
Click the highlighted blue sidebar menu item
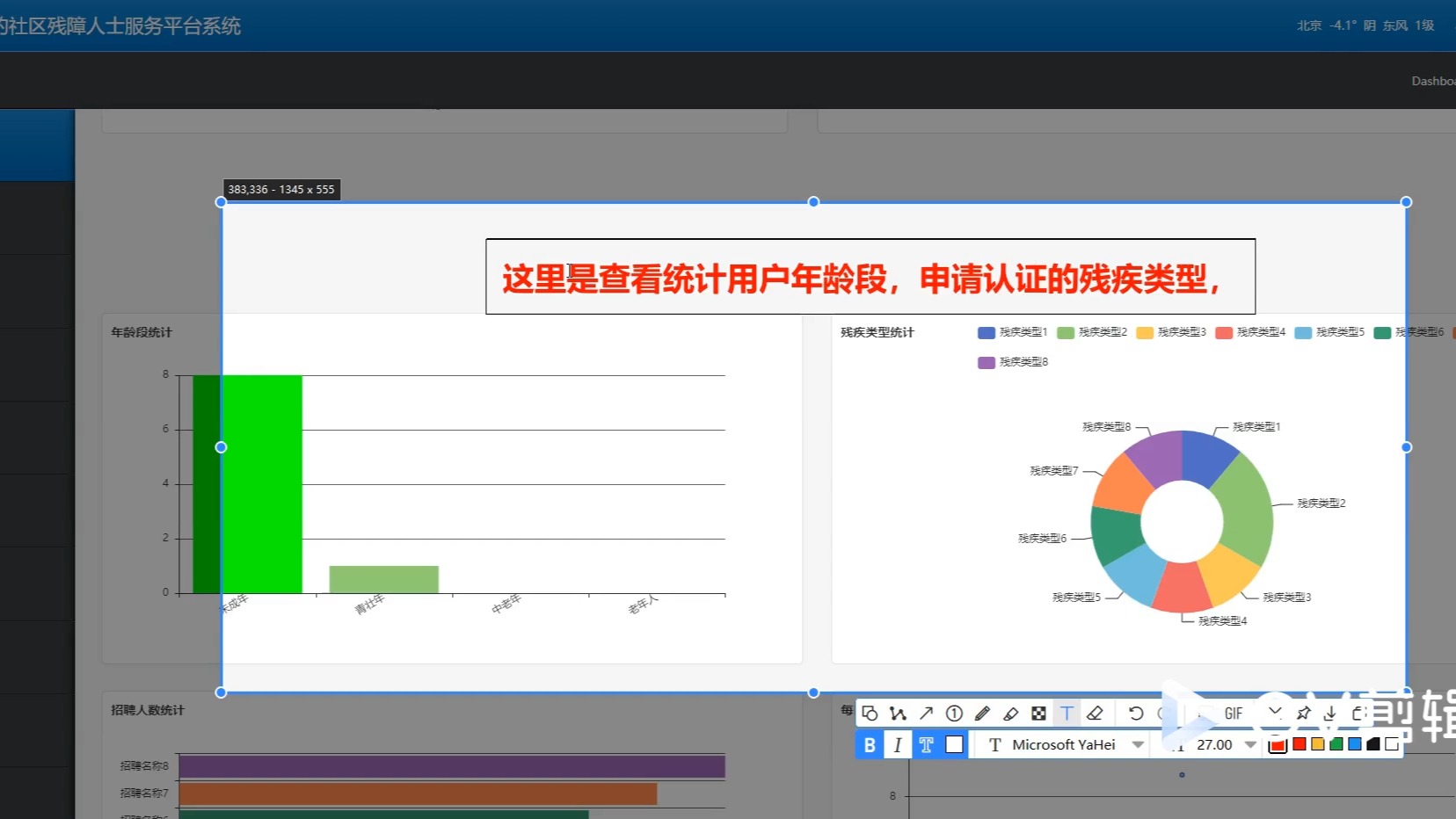pyautogui.click(x=37, y=145)
